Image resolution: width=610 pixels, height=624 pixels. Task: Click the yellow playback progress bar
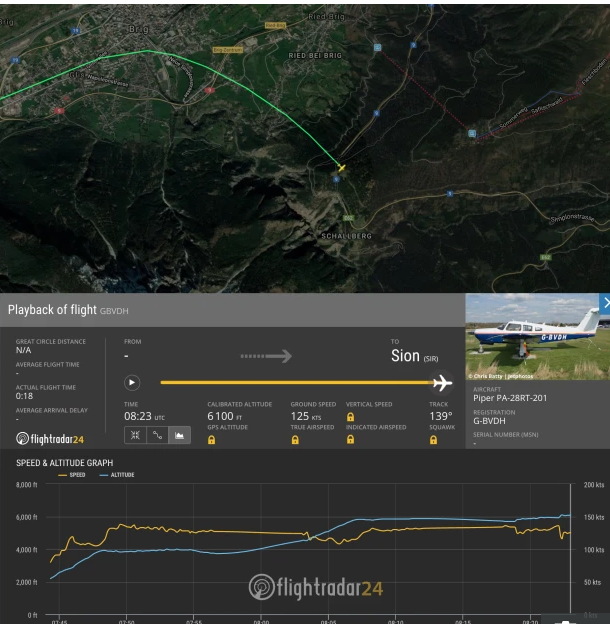coord(290,382)
